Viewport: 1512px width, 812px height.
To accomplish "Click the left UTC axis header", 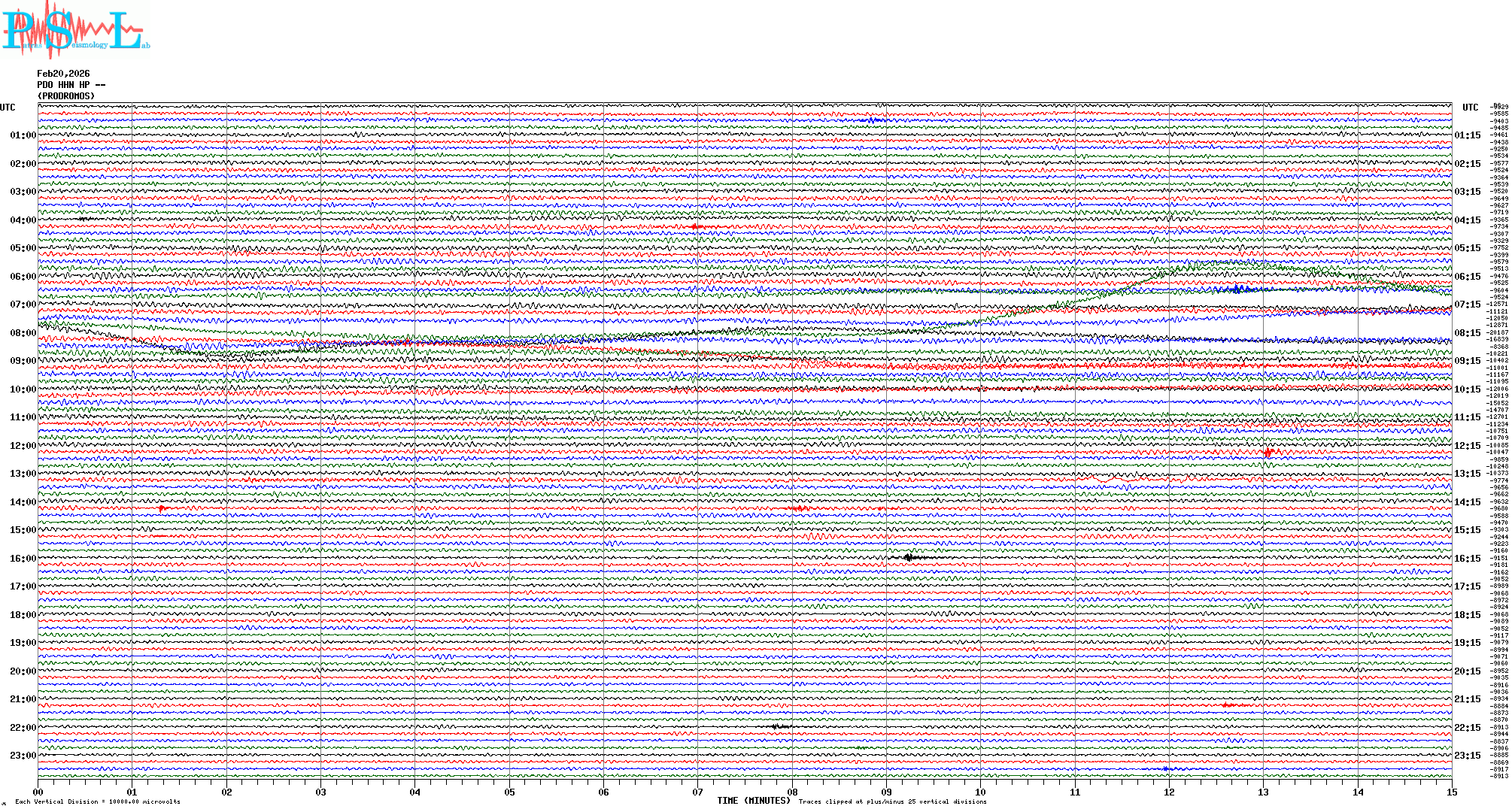I will coord(8,108).
